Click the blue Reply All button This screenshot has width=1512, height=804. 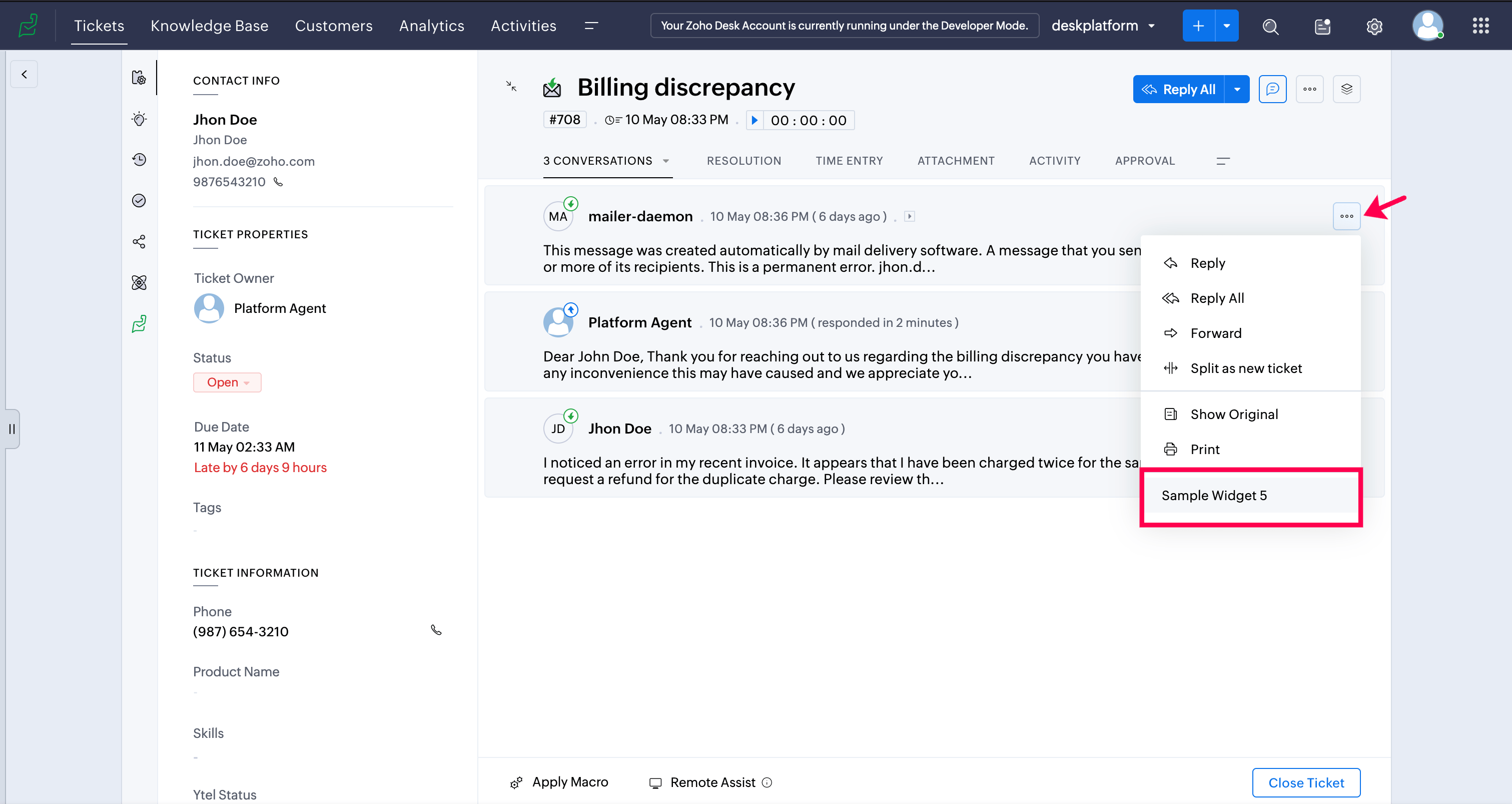[1179, 89]
